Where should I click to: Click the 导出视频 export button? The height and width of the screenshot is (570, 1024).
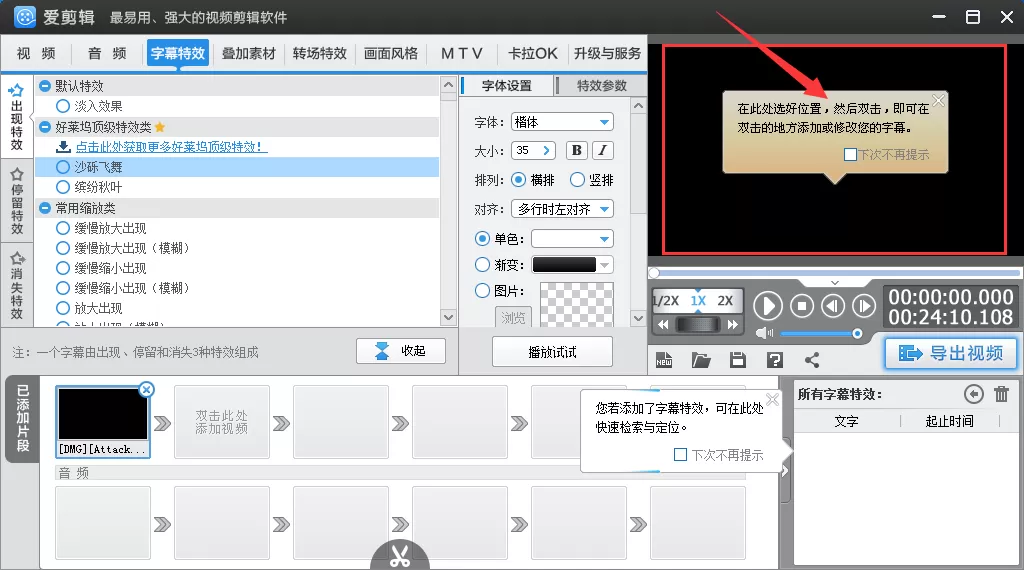point(951,353)
